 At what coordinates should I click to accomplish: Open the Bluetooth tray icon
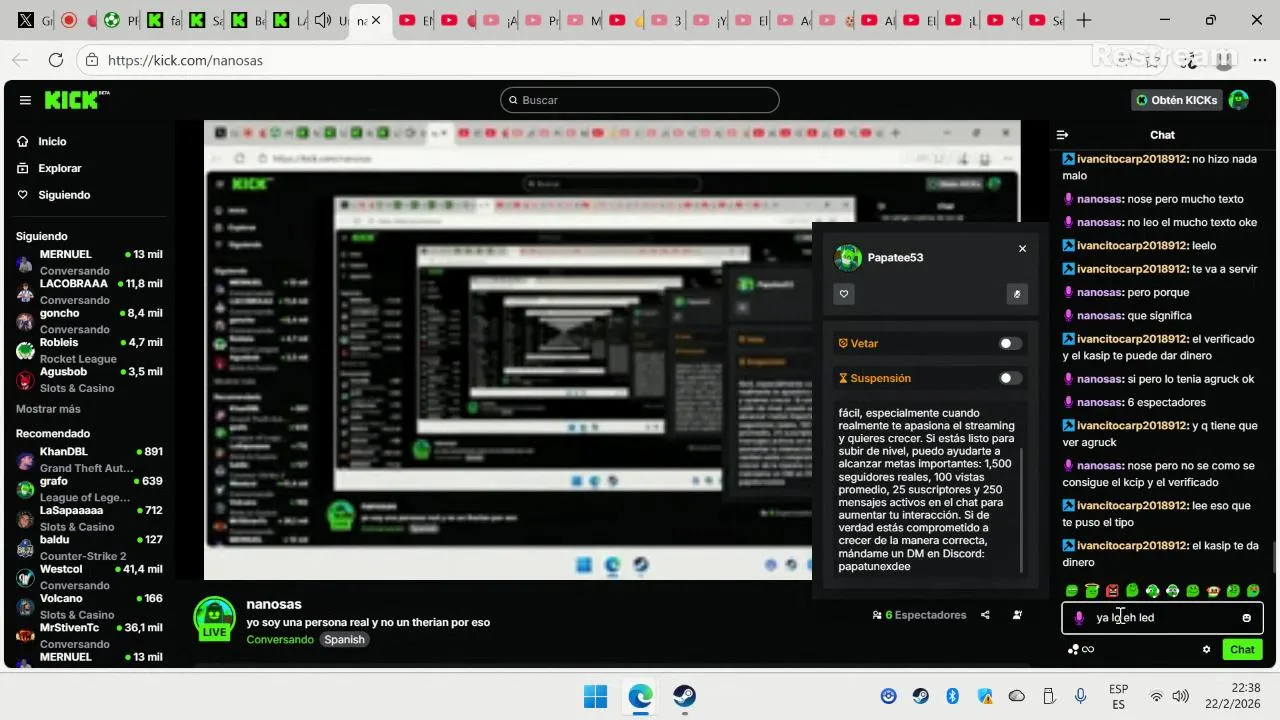click(x=952, y=696)
